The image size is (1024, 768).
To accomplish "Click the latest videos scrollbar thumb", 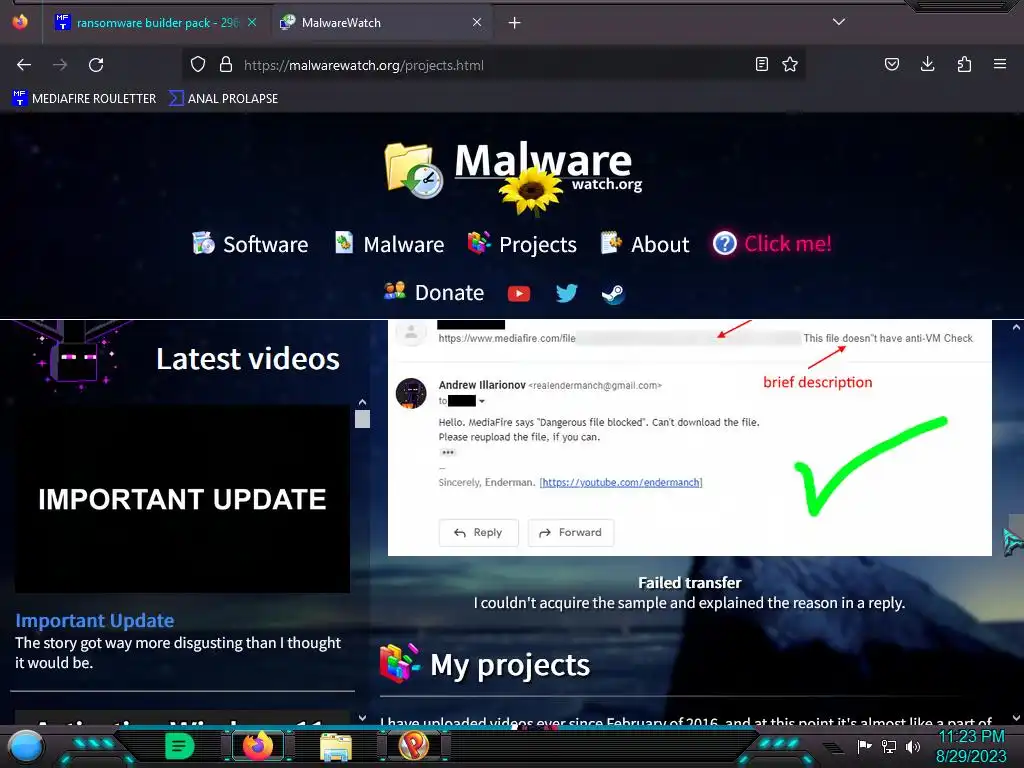I will (x=362, y=419).
